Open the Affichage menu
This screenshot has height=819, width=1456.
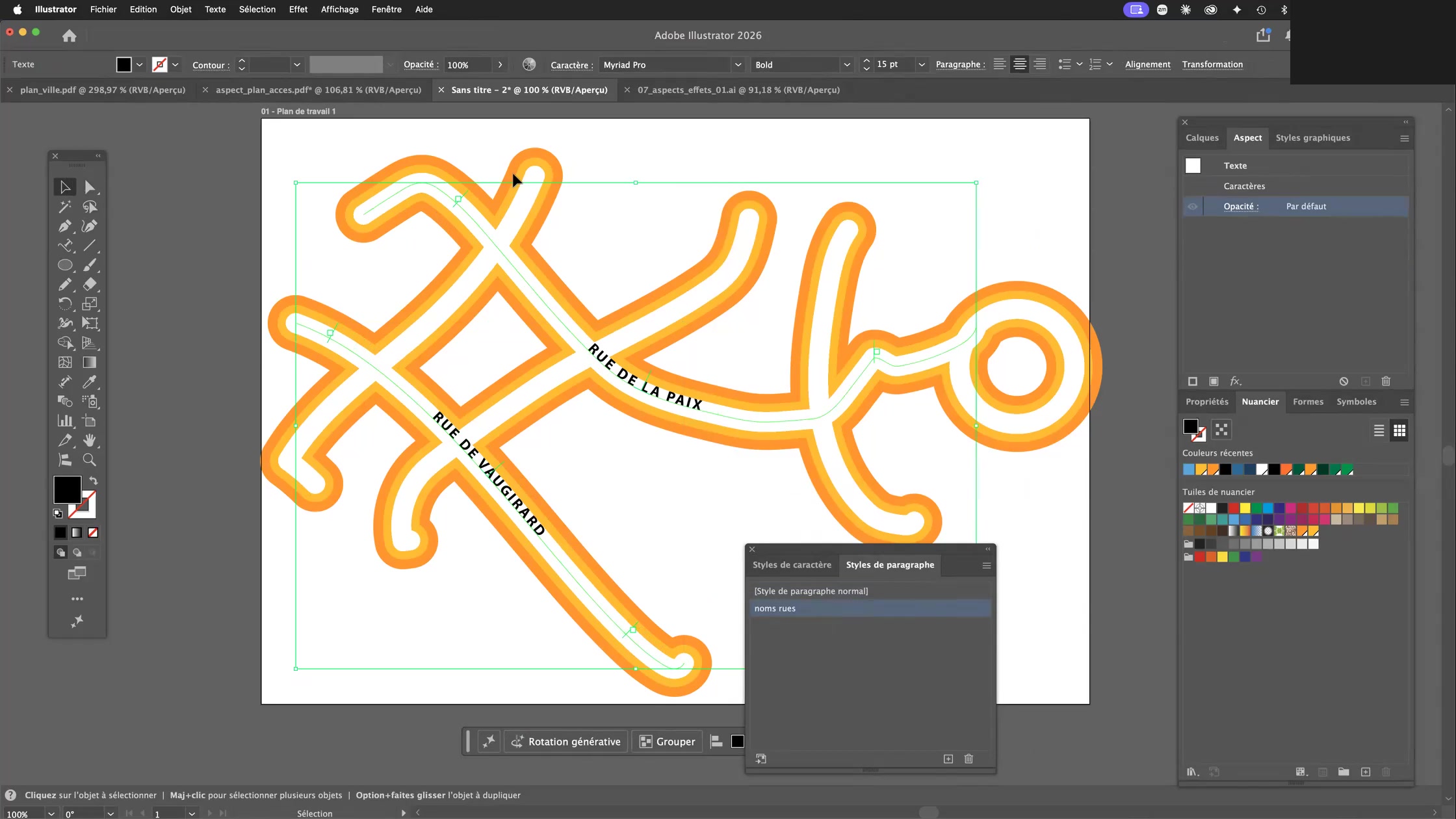(339, 10)
